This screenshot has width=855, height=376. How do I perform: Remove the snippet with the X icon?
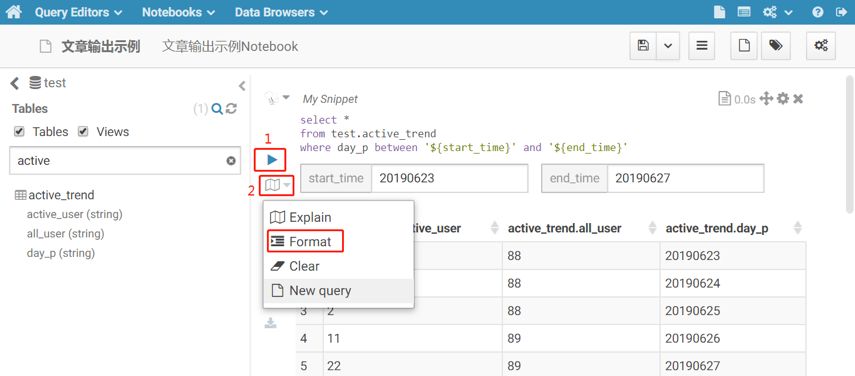tap(798, 99)
